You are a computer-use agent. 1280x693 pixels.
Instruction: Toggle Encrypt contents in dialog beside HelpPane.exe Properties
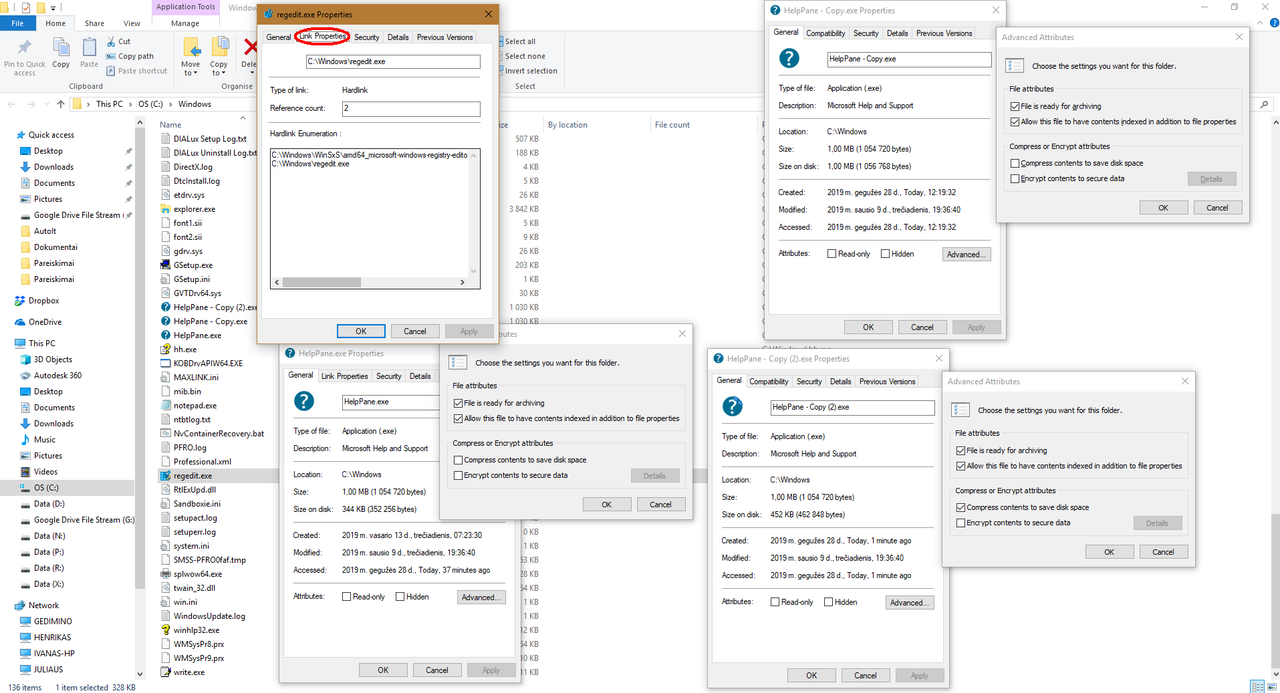tap(458, 475)
